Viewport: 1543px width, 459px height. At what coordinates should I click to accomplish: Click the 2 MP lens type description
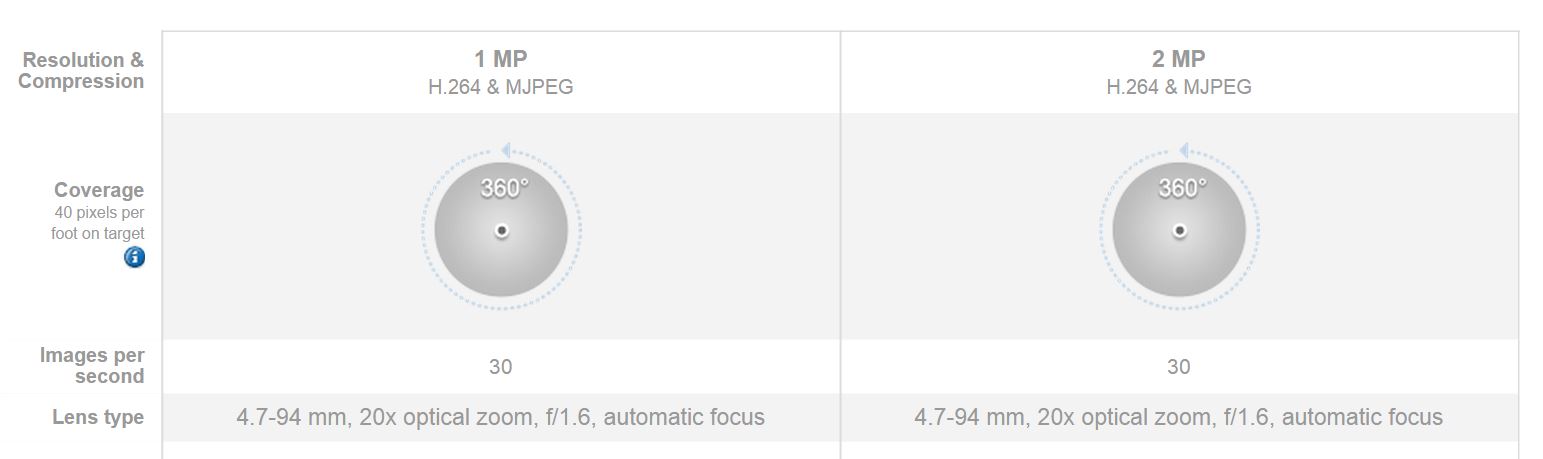[x=1179, y=417]
